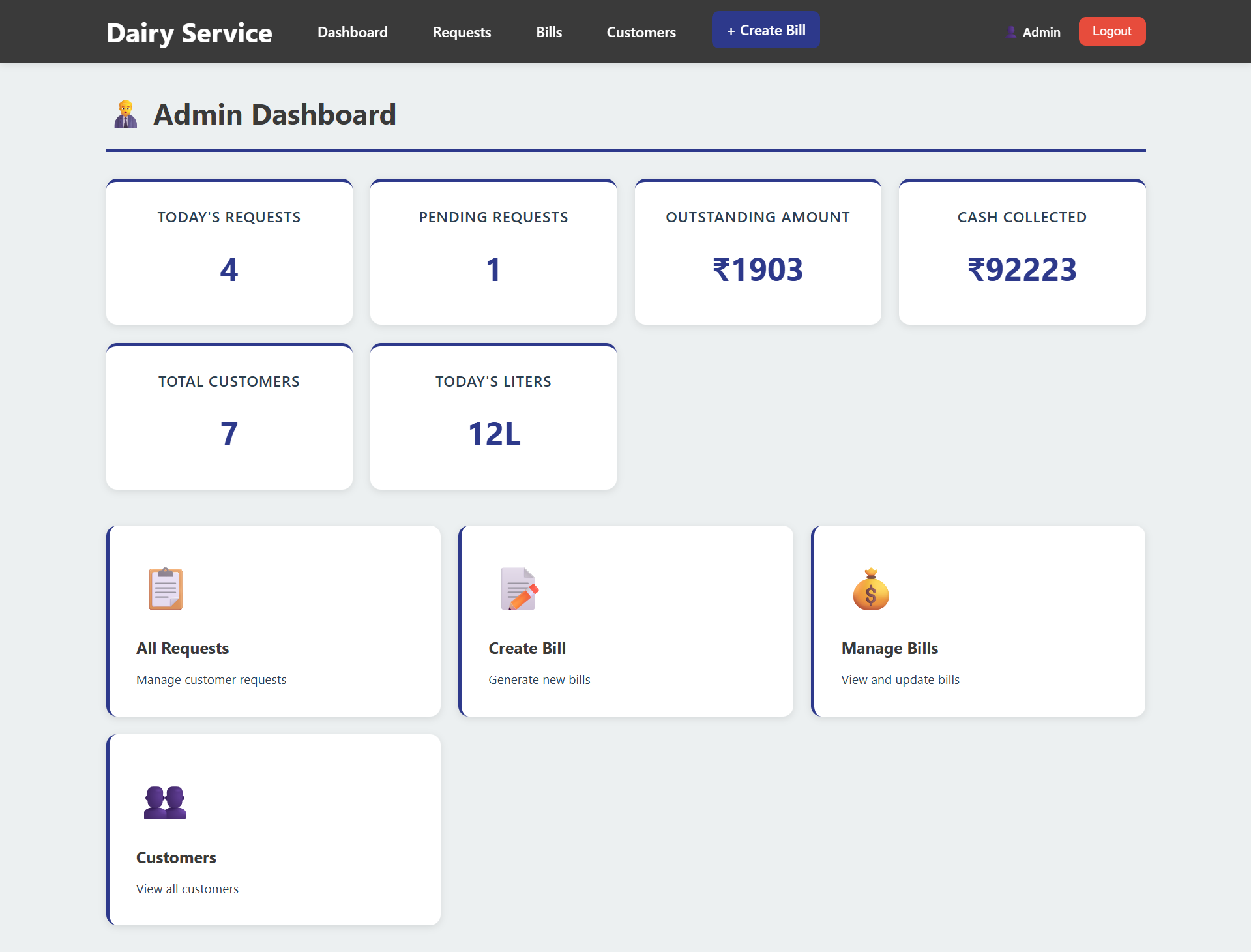Open the Bills page from the navbar
The height and width of the screenshot is (952, 1251).
(x=548, y=31)
